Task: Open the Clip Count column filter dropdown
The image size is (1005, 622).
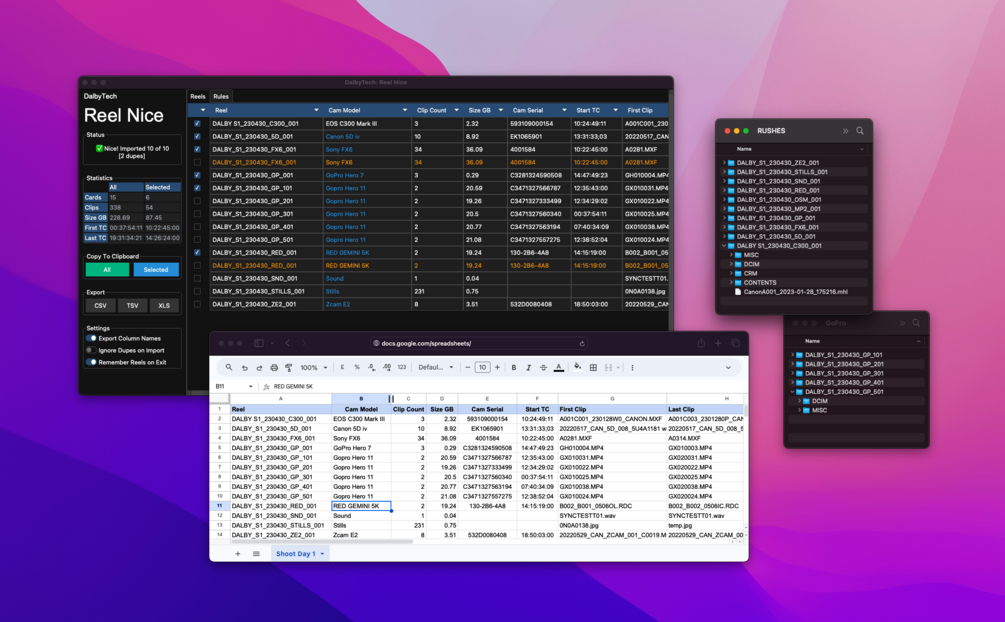Action: 456,110
